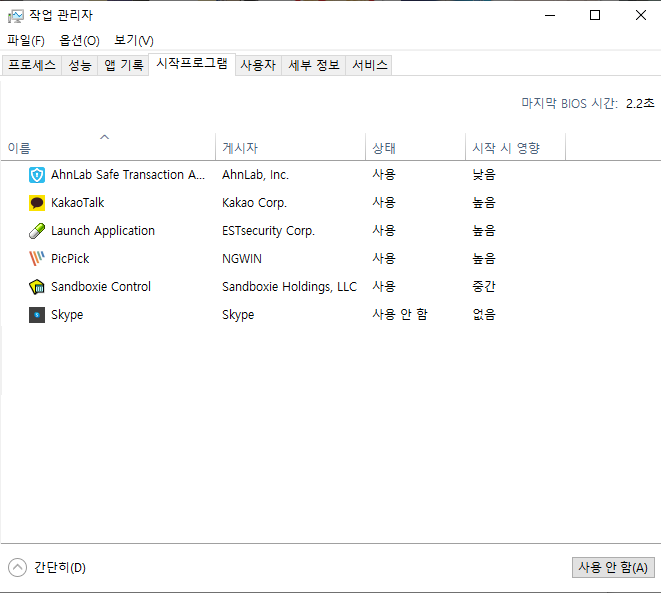Click the Skype icon in list
Screen dimensions: 661x593
[x=37, y=315]
